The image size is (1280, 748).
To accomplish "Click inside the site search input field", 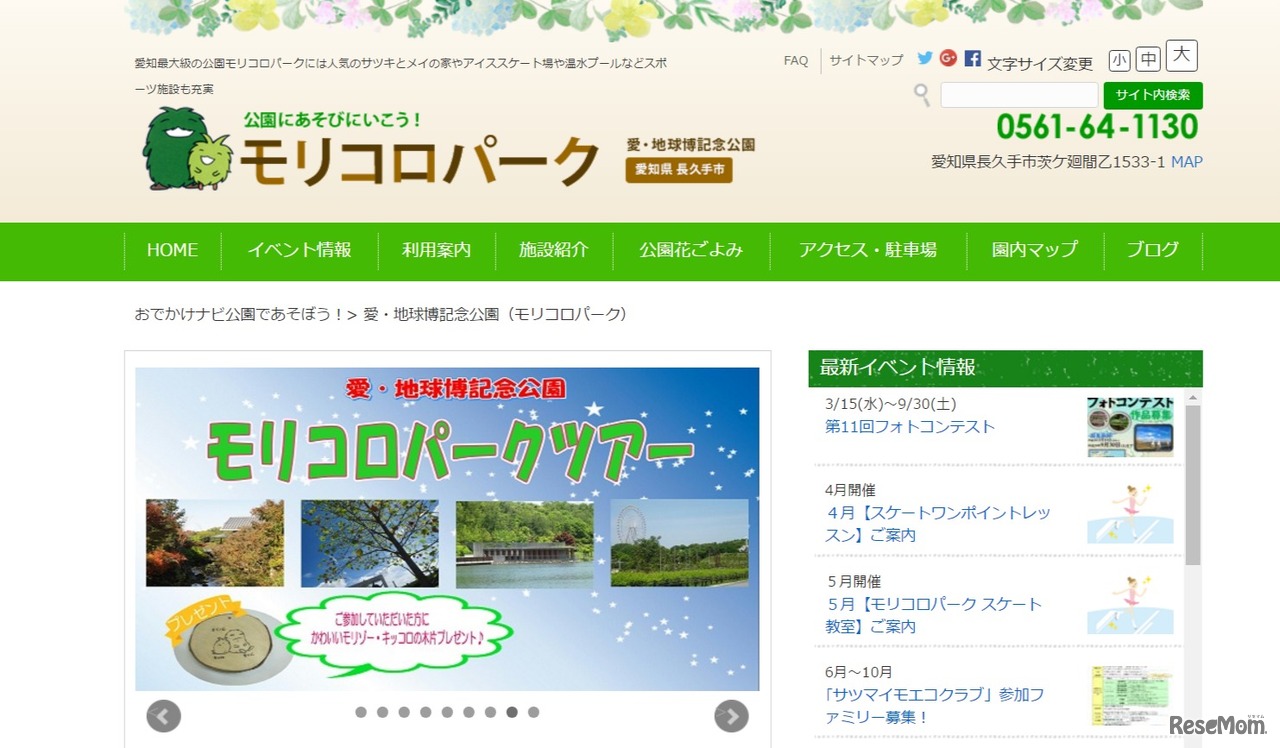I will click(x=1018, y=94).
